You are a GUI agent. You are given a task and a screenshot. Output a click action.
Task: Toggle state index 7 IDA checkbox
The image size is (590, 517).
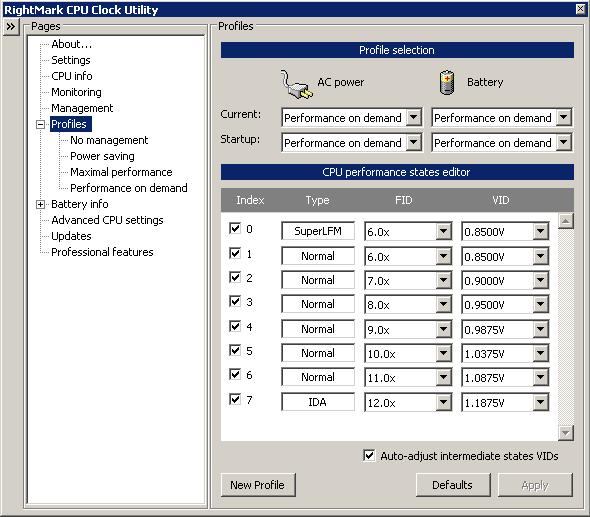click(235, 399)
